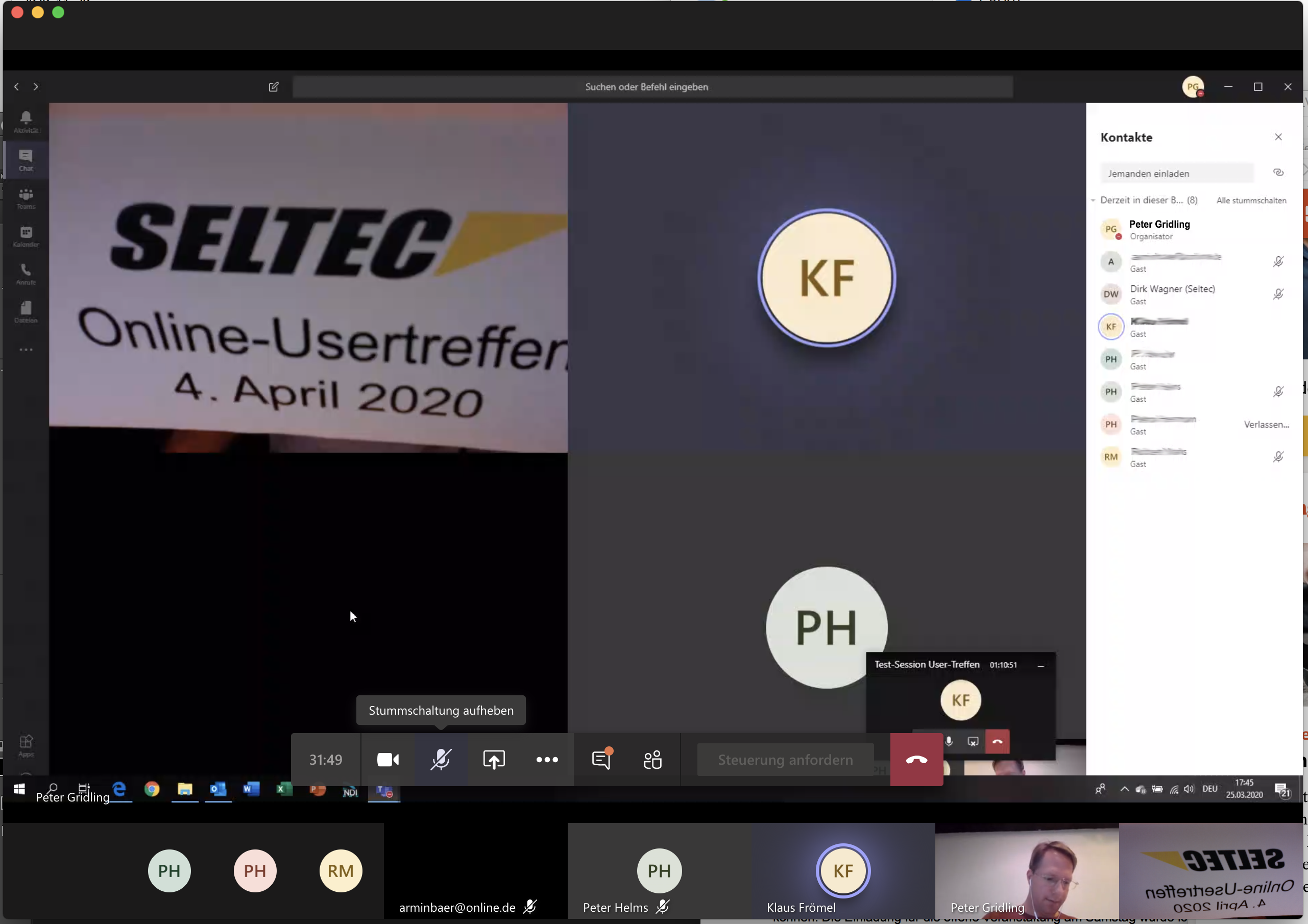Click the Jemanden einladen field
This screenshot has height=924, width=1308.
pyautogui.click(x=1177, y=173)
